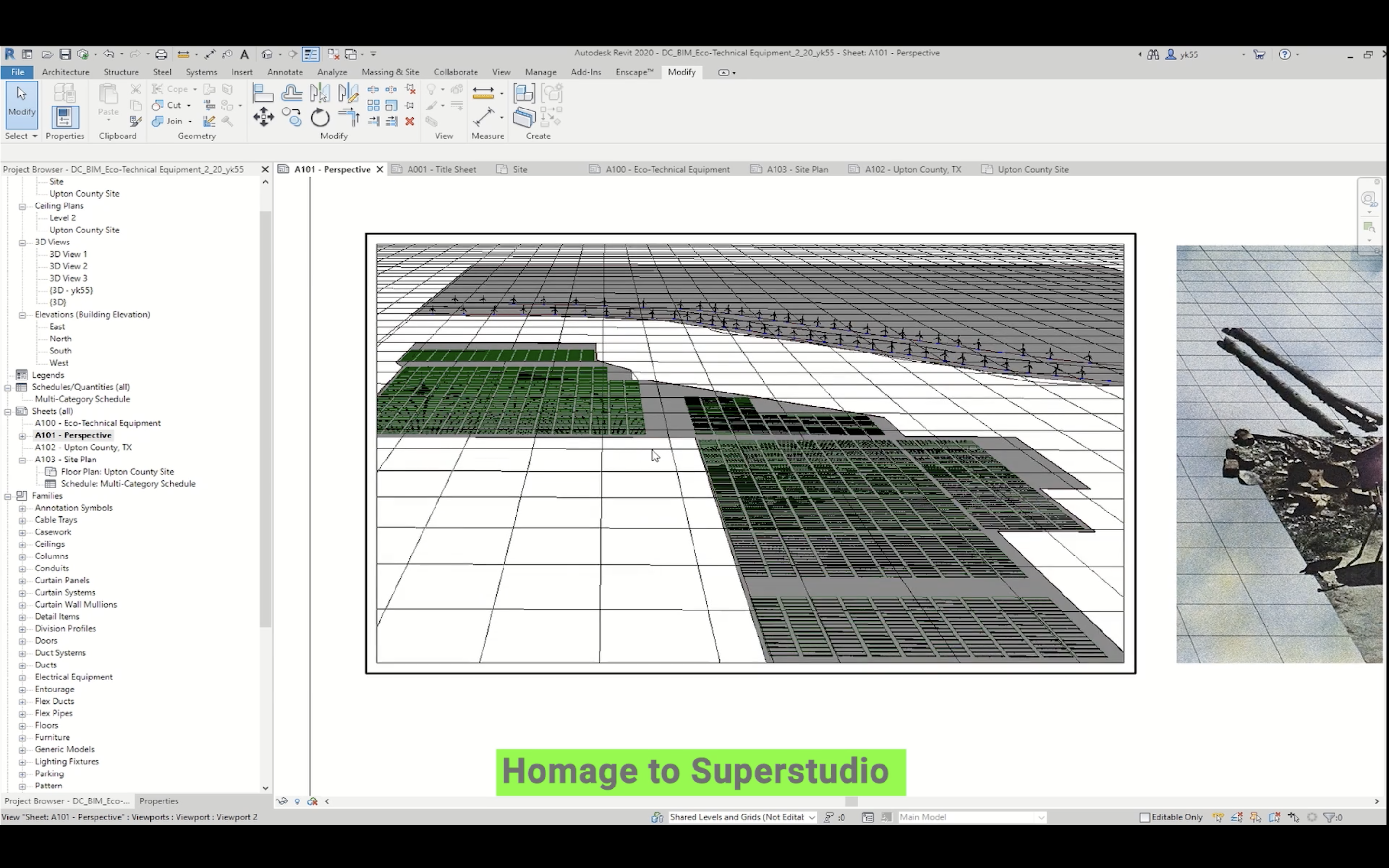The image size is (1389, 868).
Task: Click the Save icon in quick access toolbar
Action: (x=65, y=54)
